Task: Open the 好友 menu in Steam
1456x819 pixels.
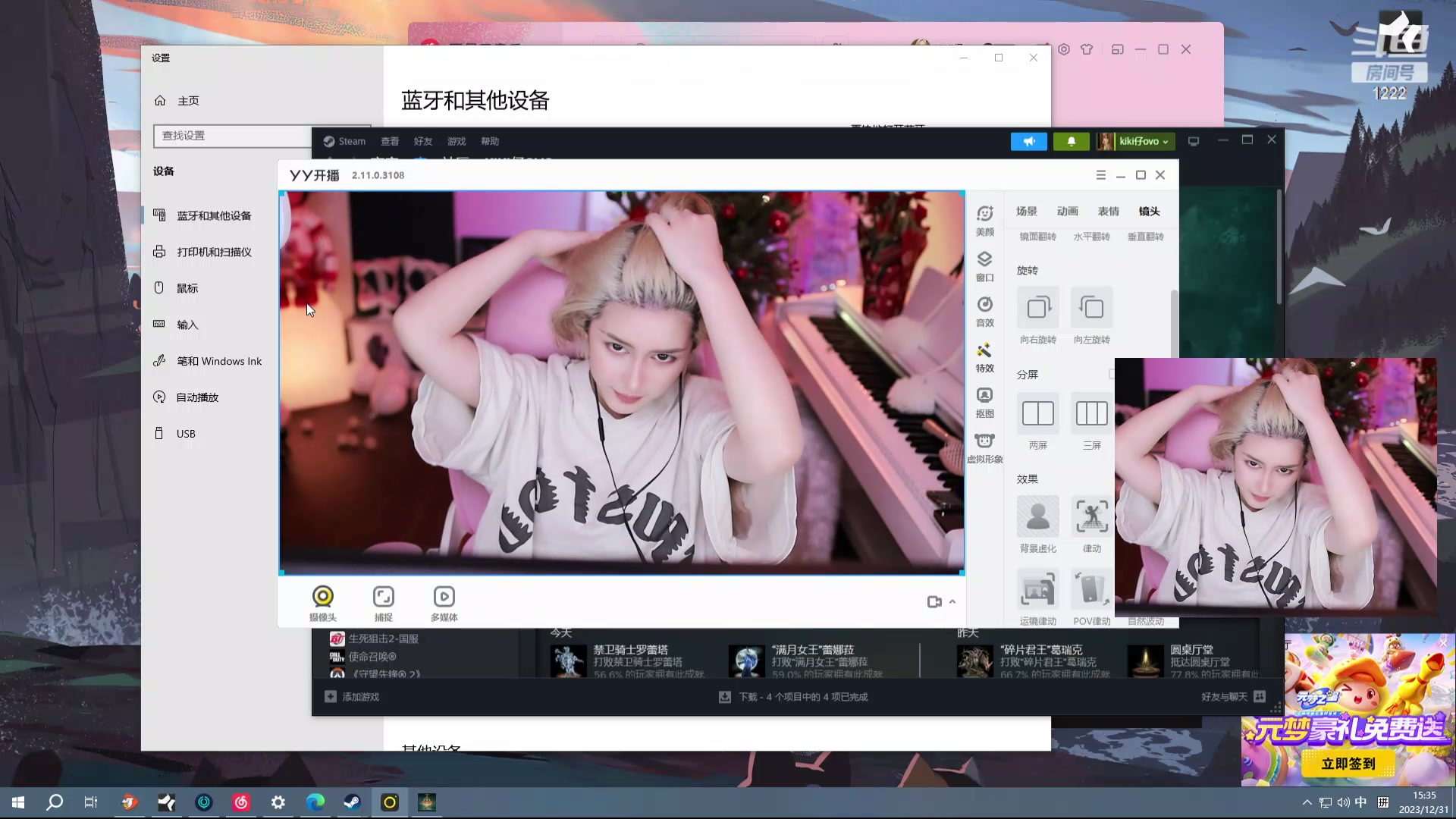Action: click(423, 141)
